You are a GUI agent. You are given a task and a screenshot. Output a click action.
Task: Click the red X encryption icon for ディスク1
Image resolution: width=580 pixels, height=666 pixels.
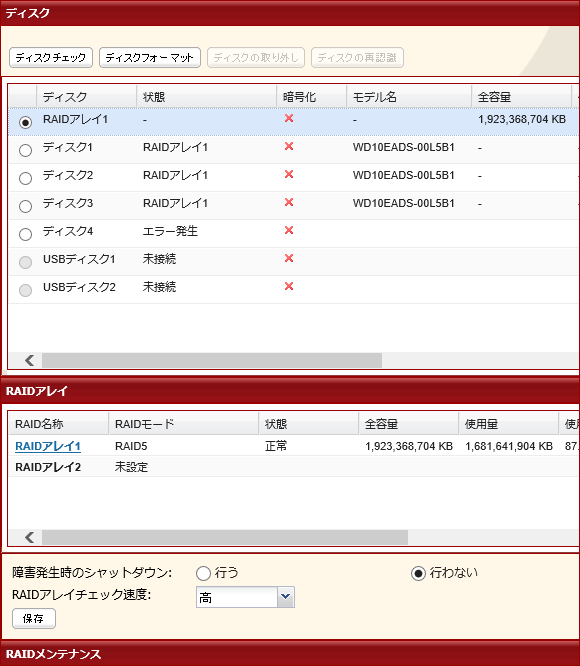point(289,147)
